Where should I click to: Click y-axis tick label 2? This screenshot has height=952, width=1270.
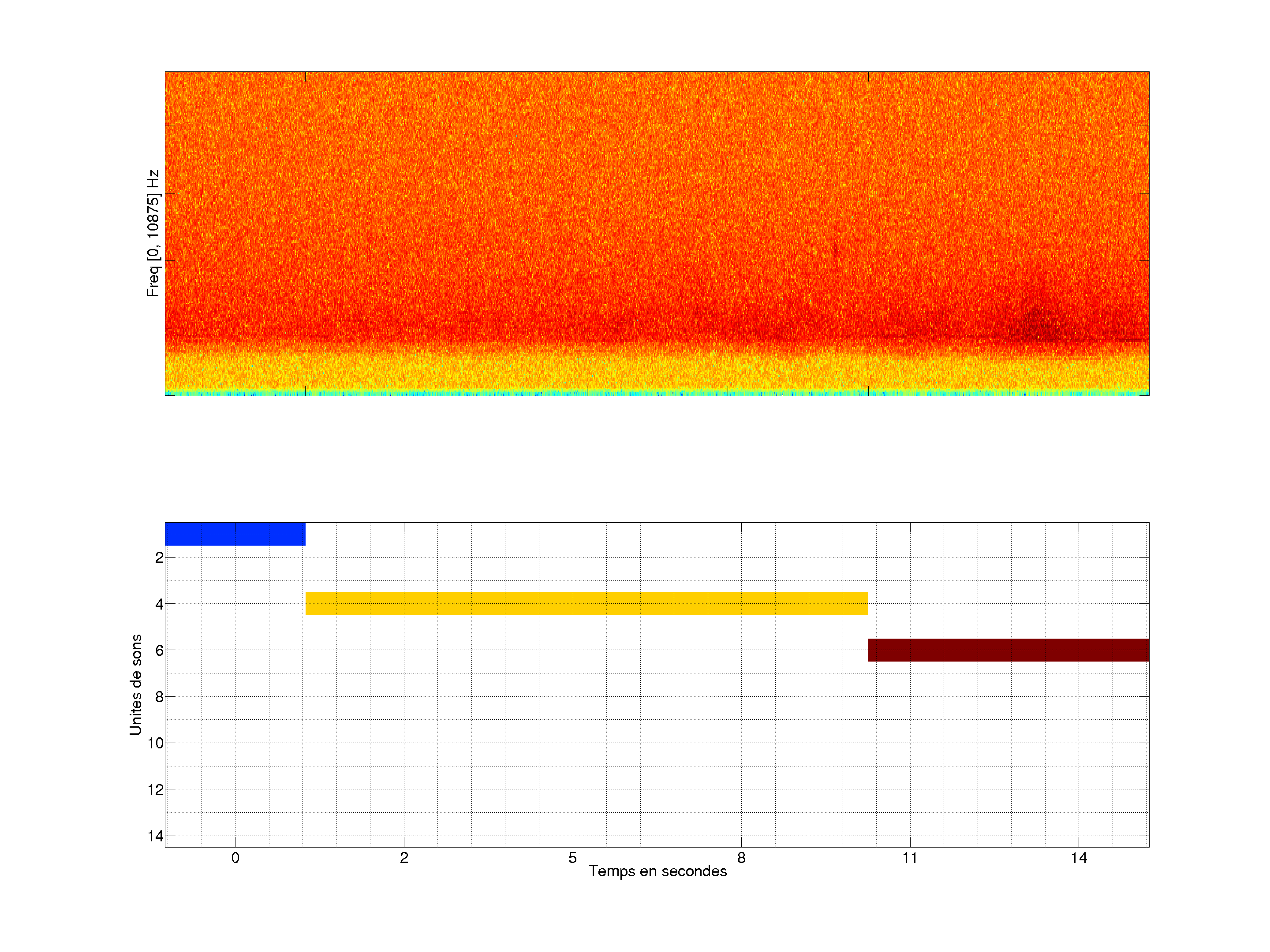159,557
